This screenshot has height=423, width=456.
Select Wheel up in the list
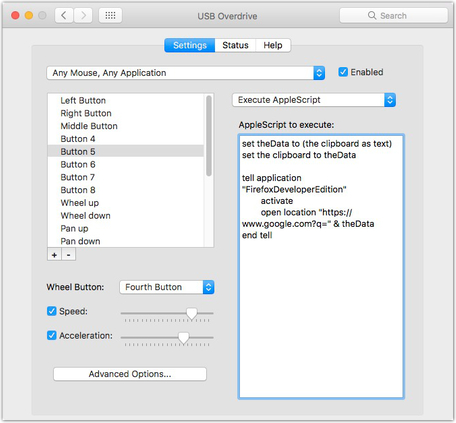(126, 203)
